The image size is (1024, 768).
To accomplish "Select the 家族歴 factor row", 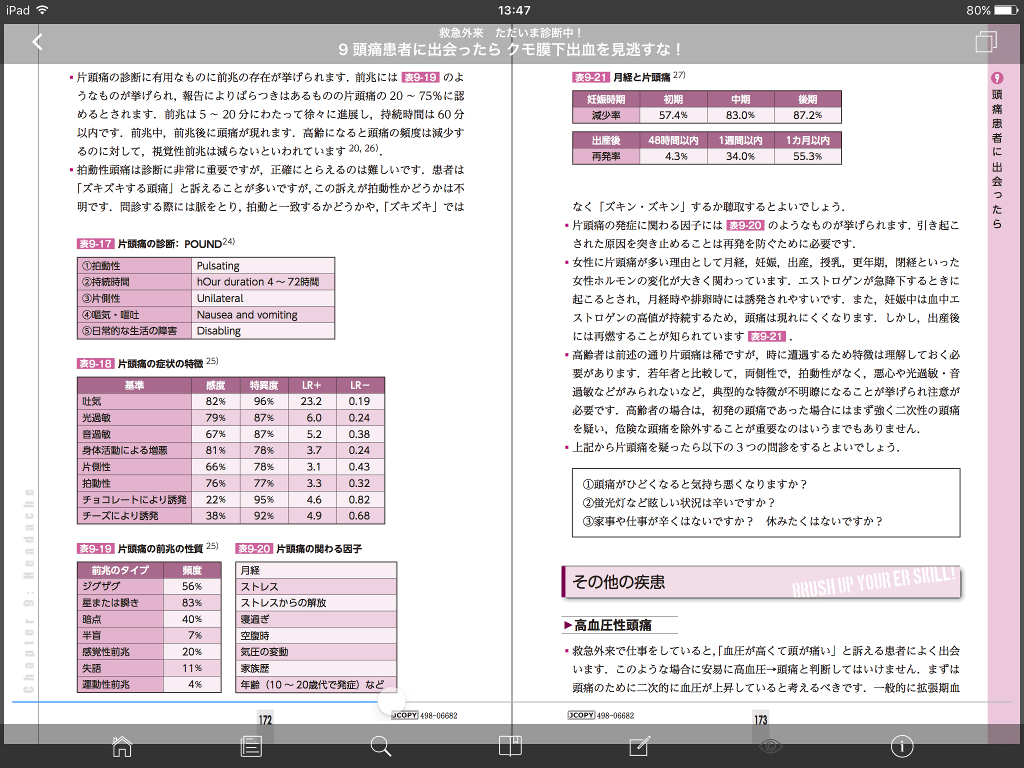I will 316,668.
